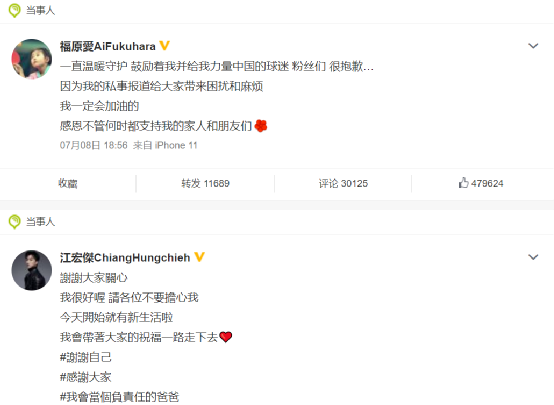The height and width of the screenshot is (405, 554).
Task: Open 福原爱's profile avatar picture
Action: 32,59
